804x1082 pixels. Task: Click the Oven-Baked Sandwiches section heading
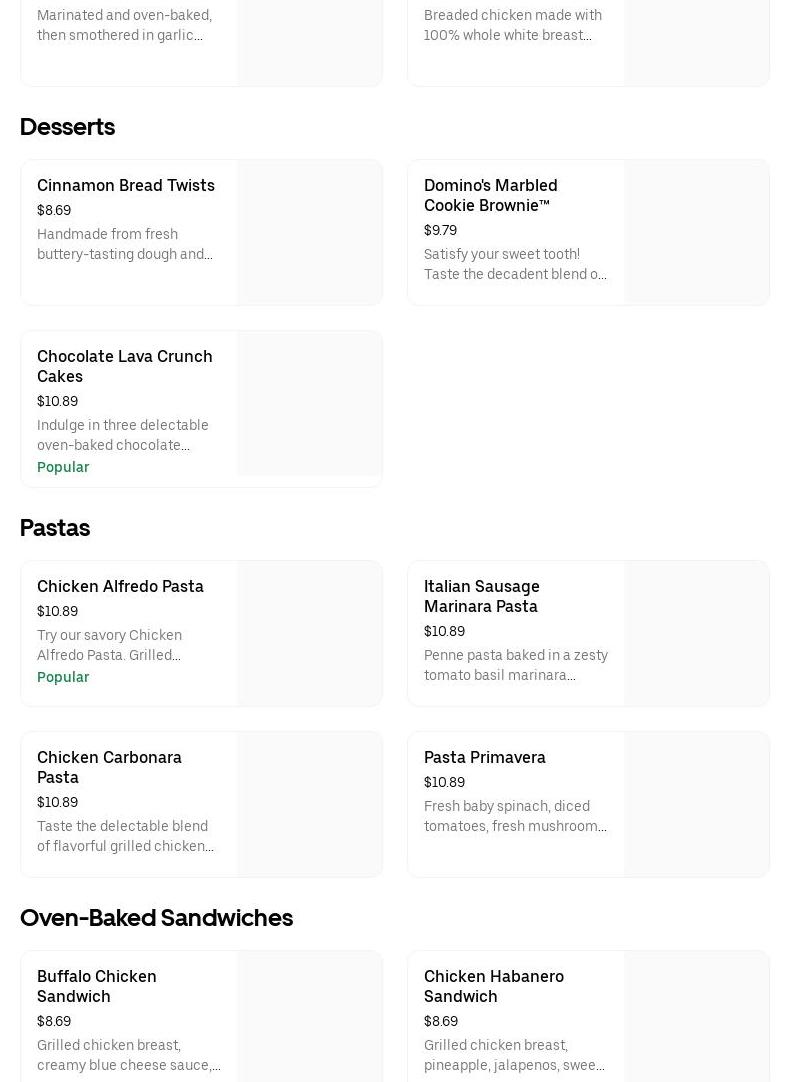[156, 918]
